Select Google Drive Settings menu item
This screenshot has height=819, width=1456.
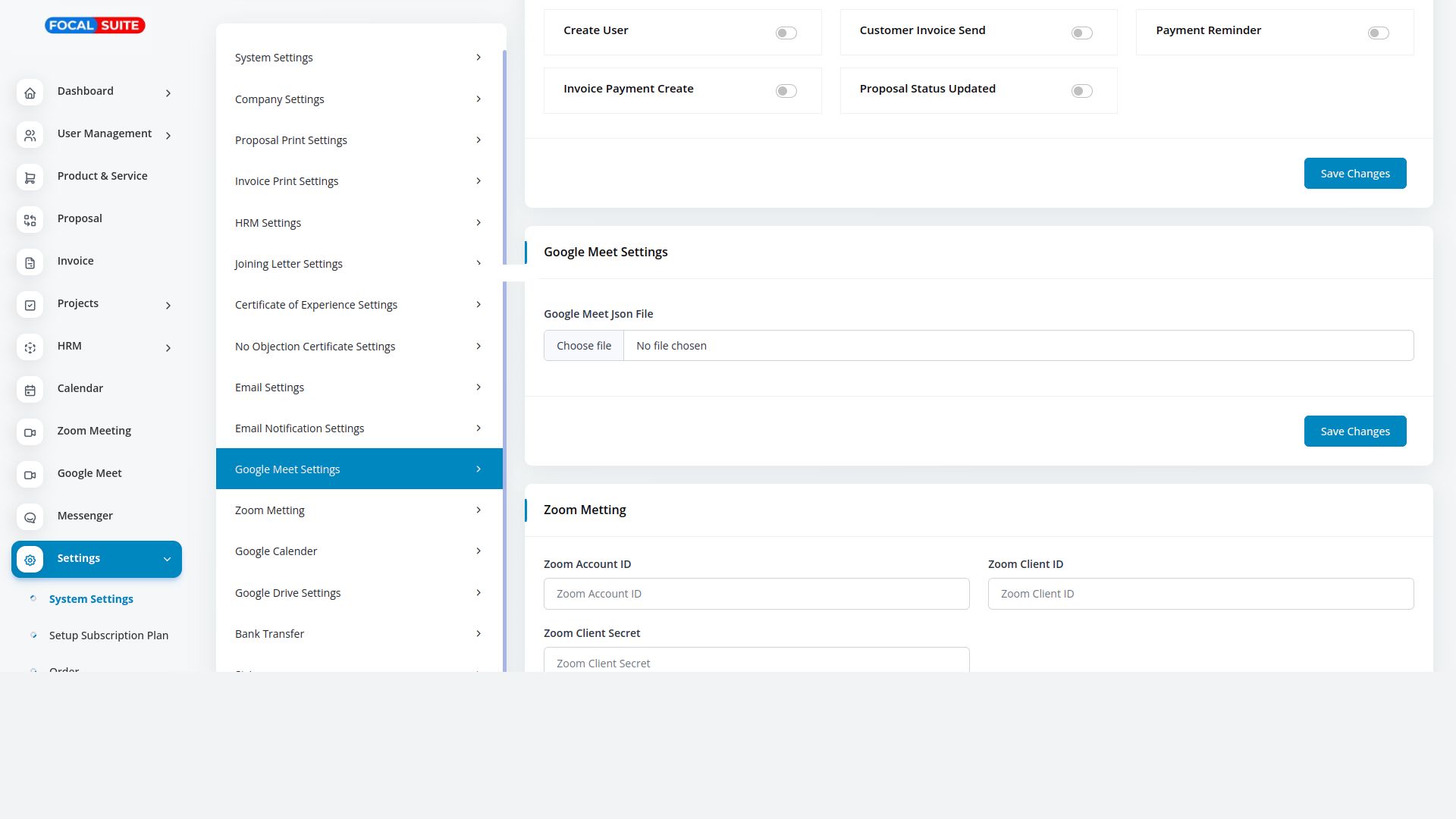(359, 593)
